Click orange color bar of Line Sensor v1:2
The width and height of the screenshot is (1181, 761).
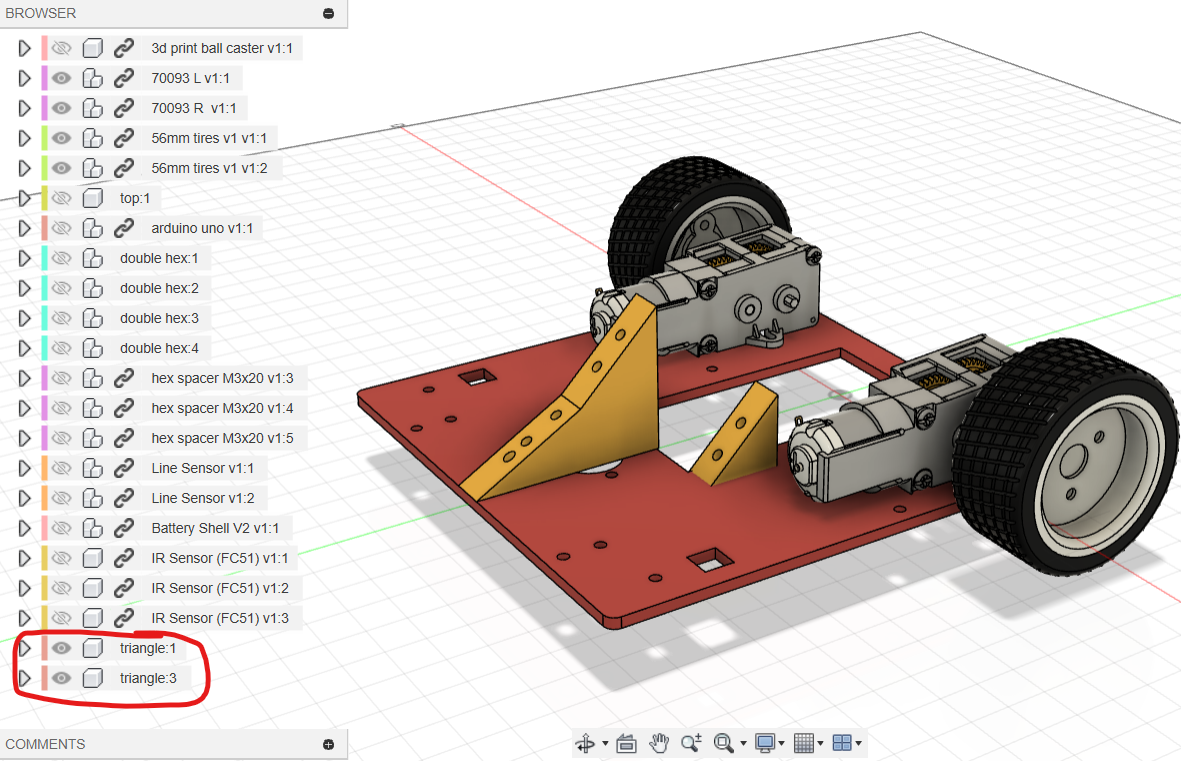coord(45,498)
